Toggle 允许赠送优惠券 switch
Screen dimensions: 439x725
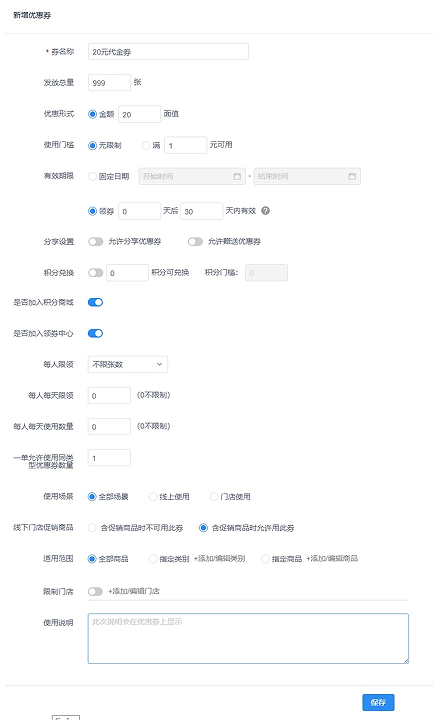[195, 241]
